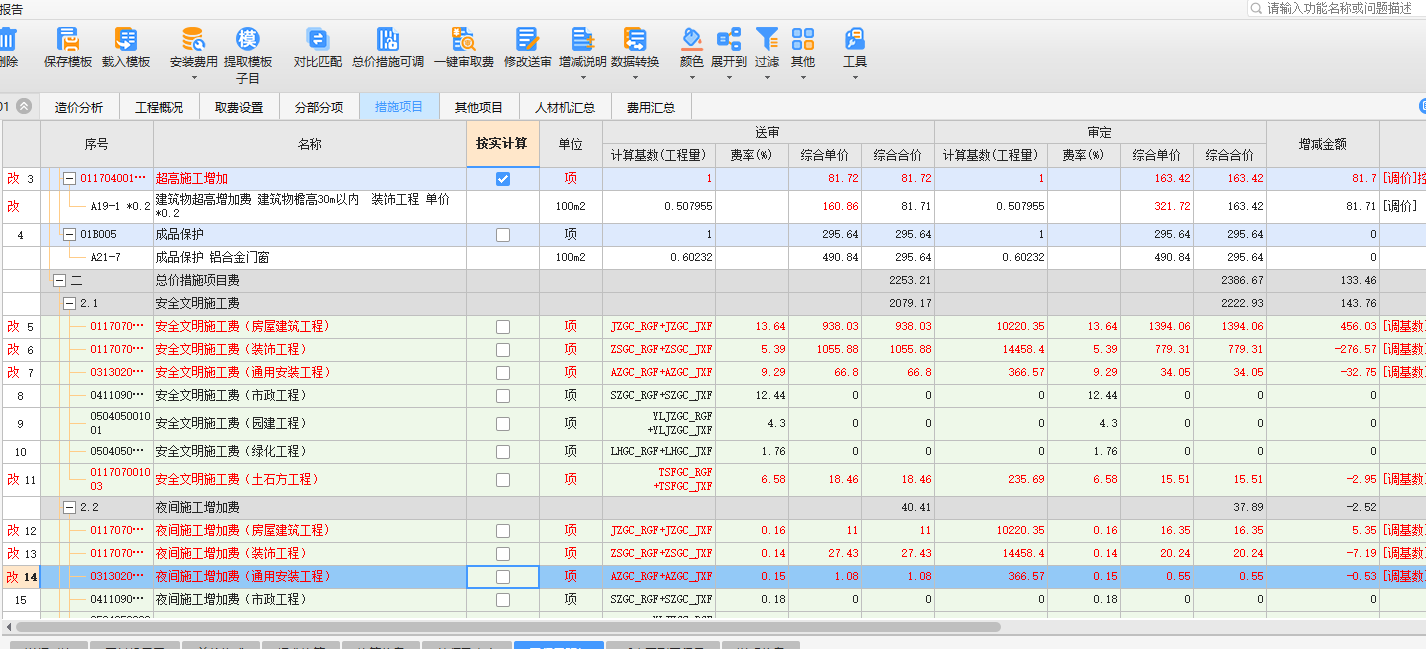Viewport: 1426px width, 649px height.
Task: Collapse the 01B005 成品保护 node
Action: tap(70, 235)
